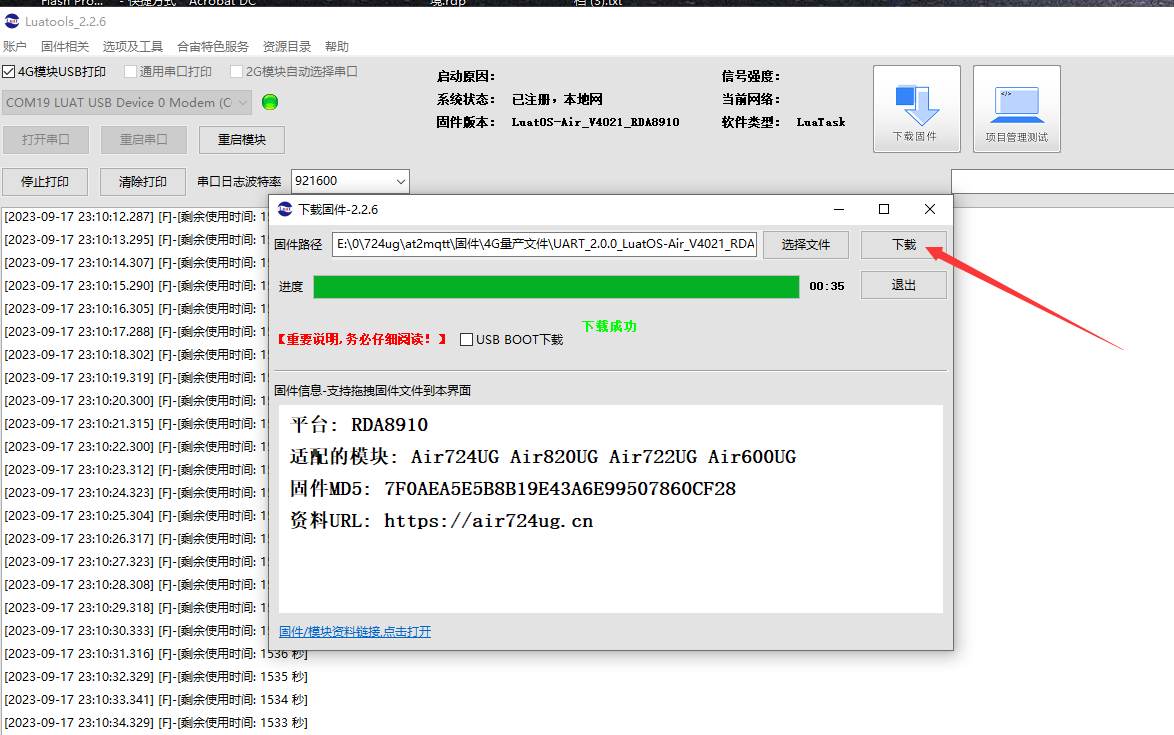Screen dimensions: 1174x735
Task: Enable the 通用串口打印 checkbox
Action: click(x=130, y=72)
